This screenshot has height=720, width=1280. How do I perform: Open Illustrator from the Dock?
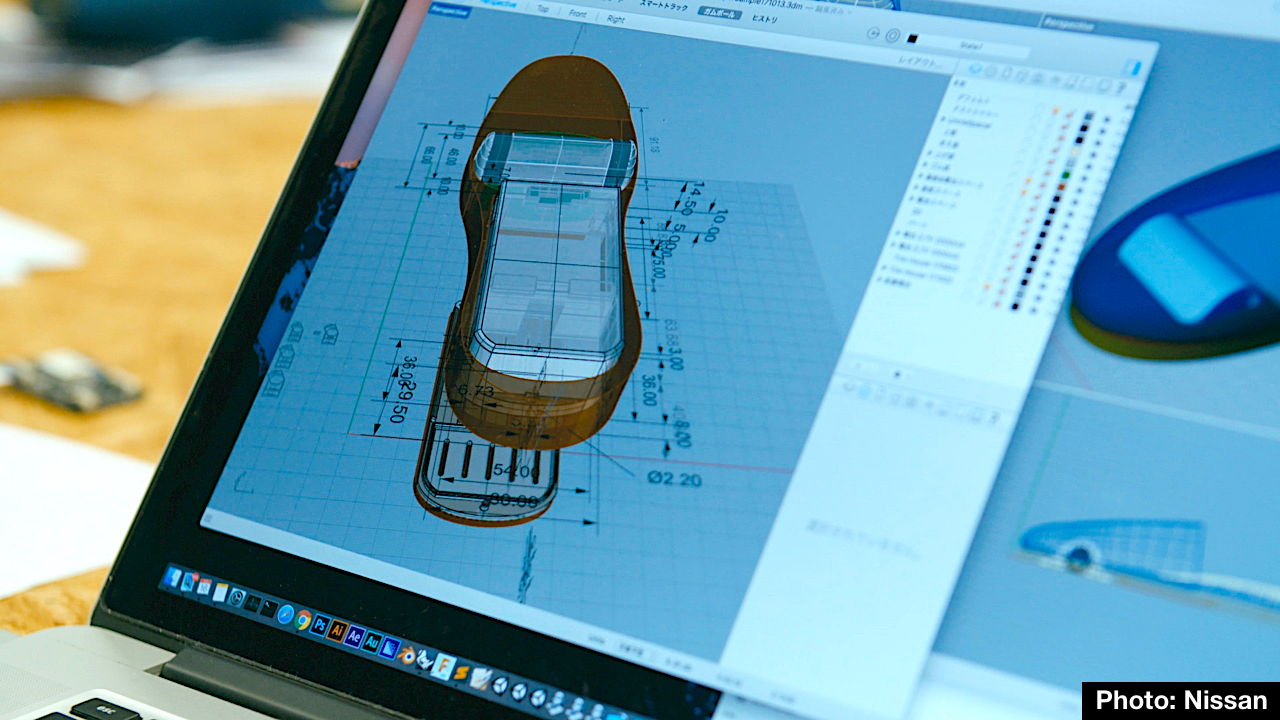click(337, 631)
